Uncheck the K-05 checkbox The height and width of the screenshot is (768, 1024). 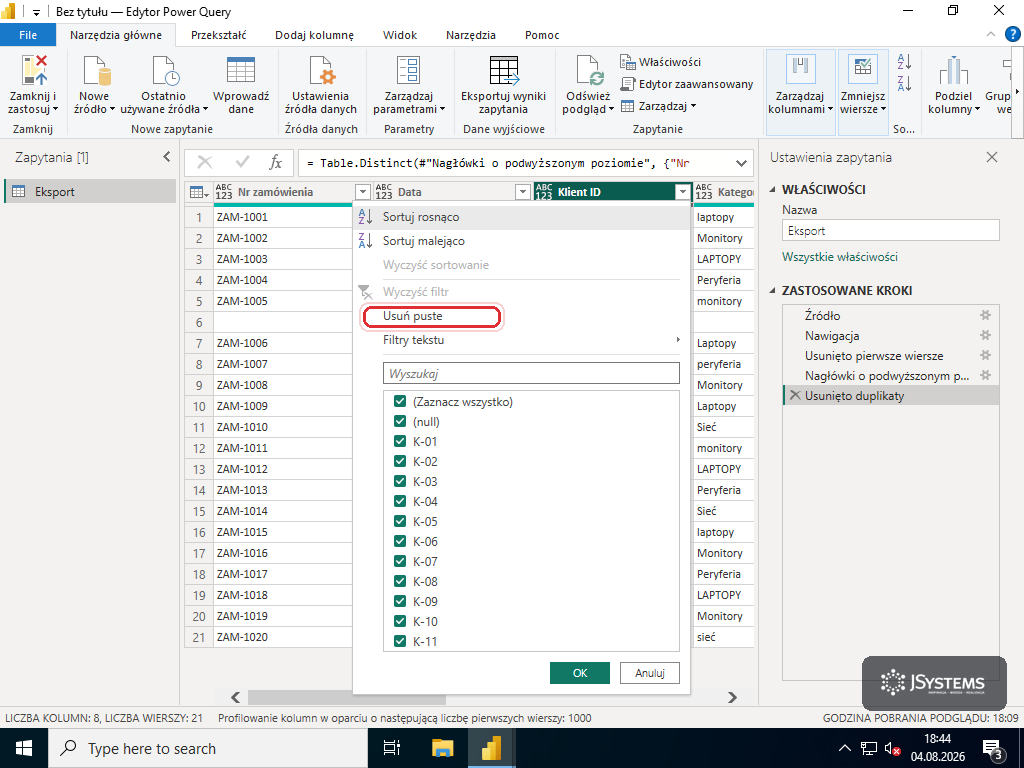point(400,521)
